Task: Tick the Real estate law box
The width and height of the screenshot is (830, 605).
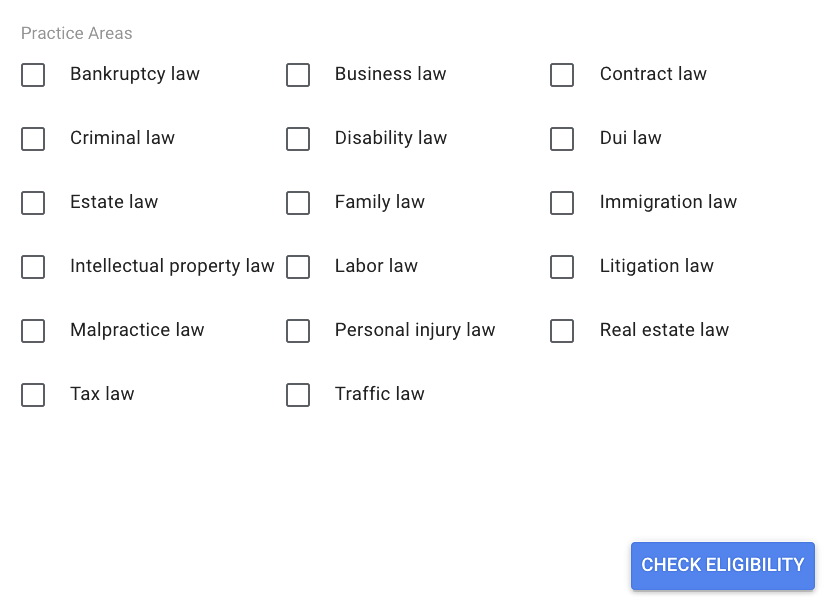Action: (562, 331)
